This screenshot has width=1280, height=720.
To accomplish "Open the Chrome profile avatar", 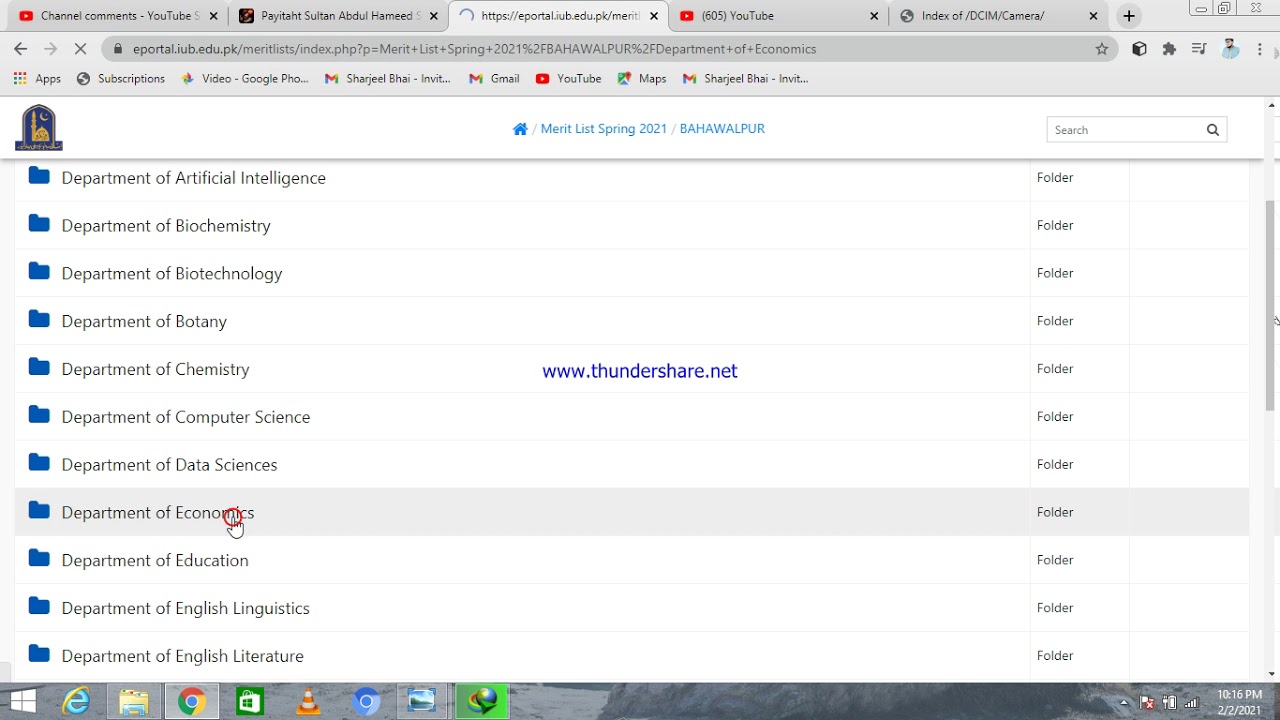I will [x=1230, y=49].
